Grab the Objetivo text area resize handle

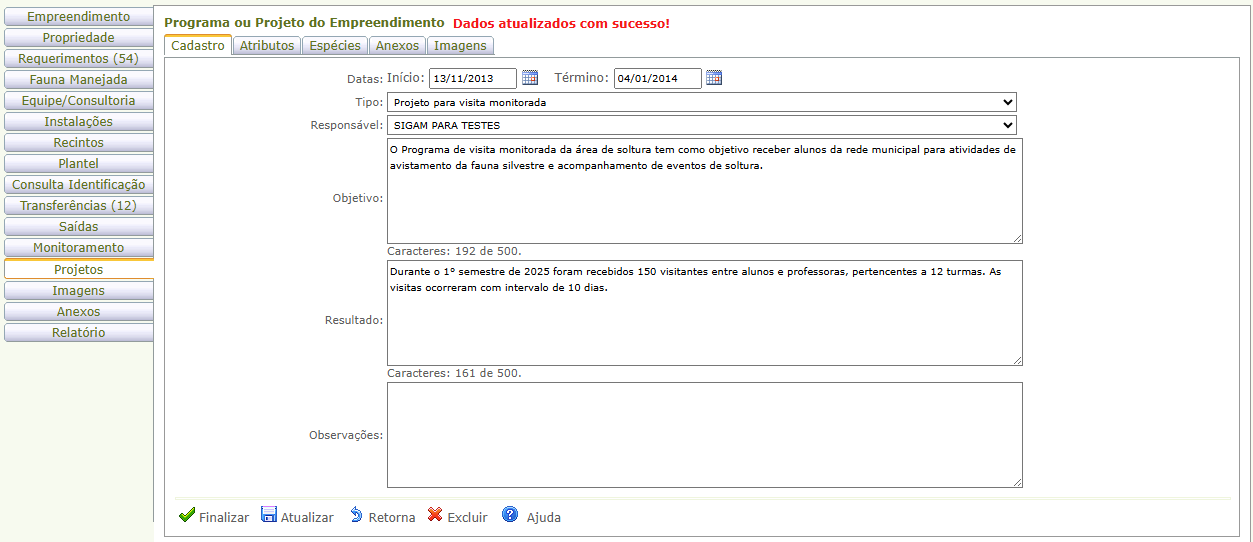point(1017,238)
